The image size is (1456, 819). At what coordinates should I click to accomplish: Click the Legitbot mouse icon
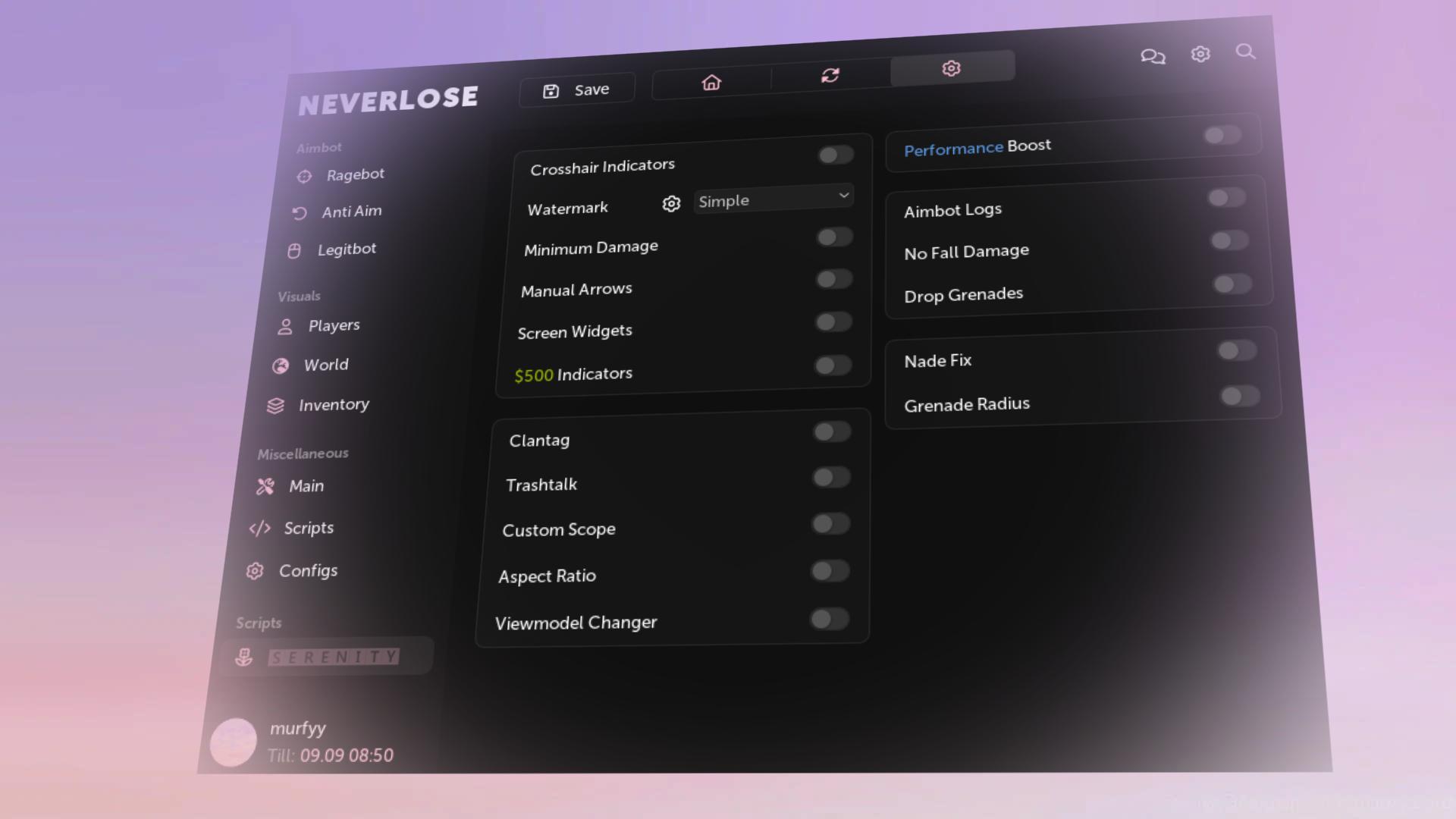click(294, 250)
